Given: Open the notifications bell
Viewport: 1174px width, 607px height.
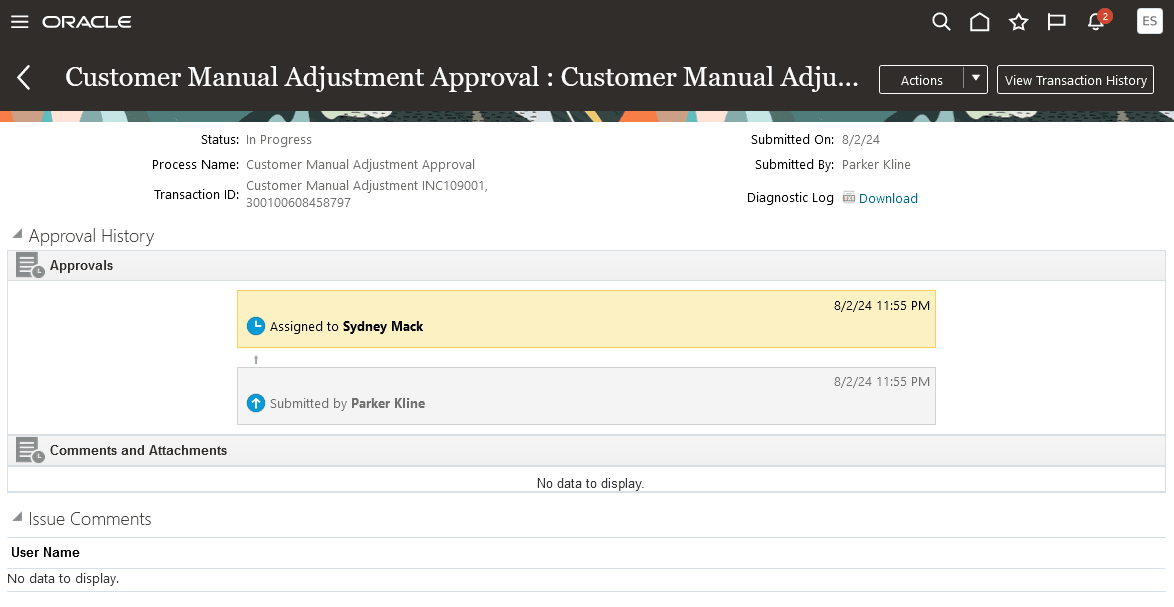Looking at the screenshot, I should 1095,22.
